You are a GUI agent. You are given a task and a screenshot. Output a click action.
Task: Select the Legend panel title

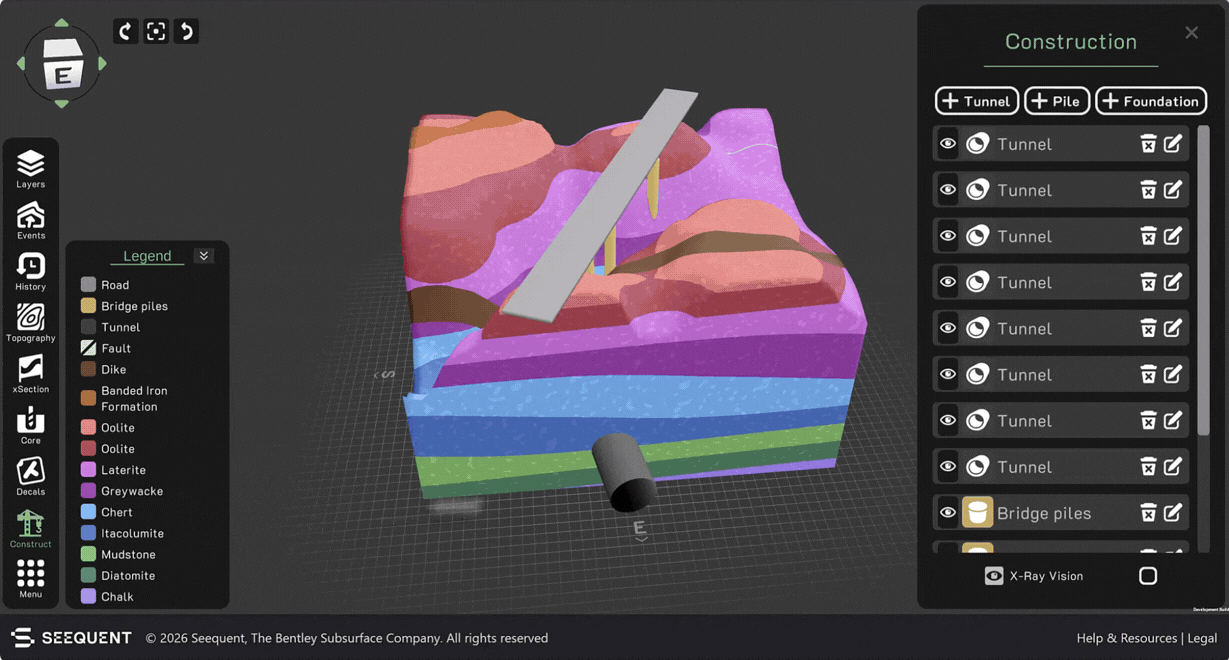click(x=147, y=256)
